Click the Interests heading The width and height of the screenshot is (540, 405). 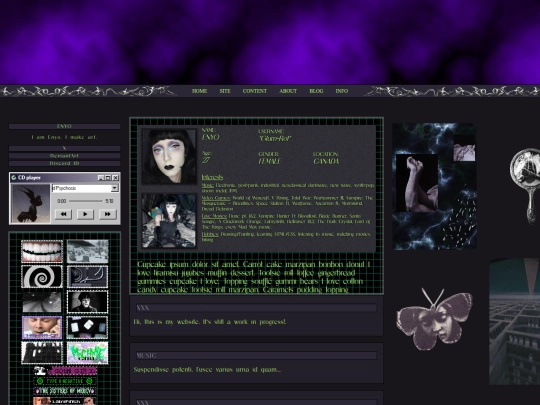click(x=212, y=177)
